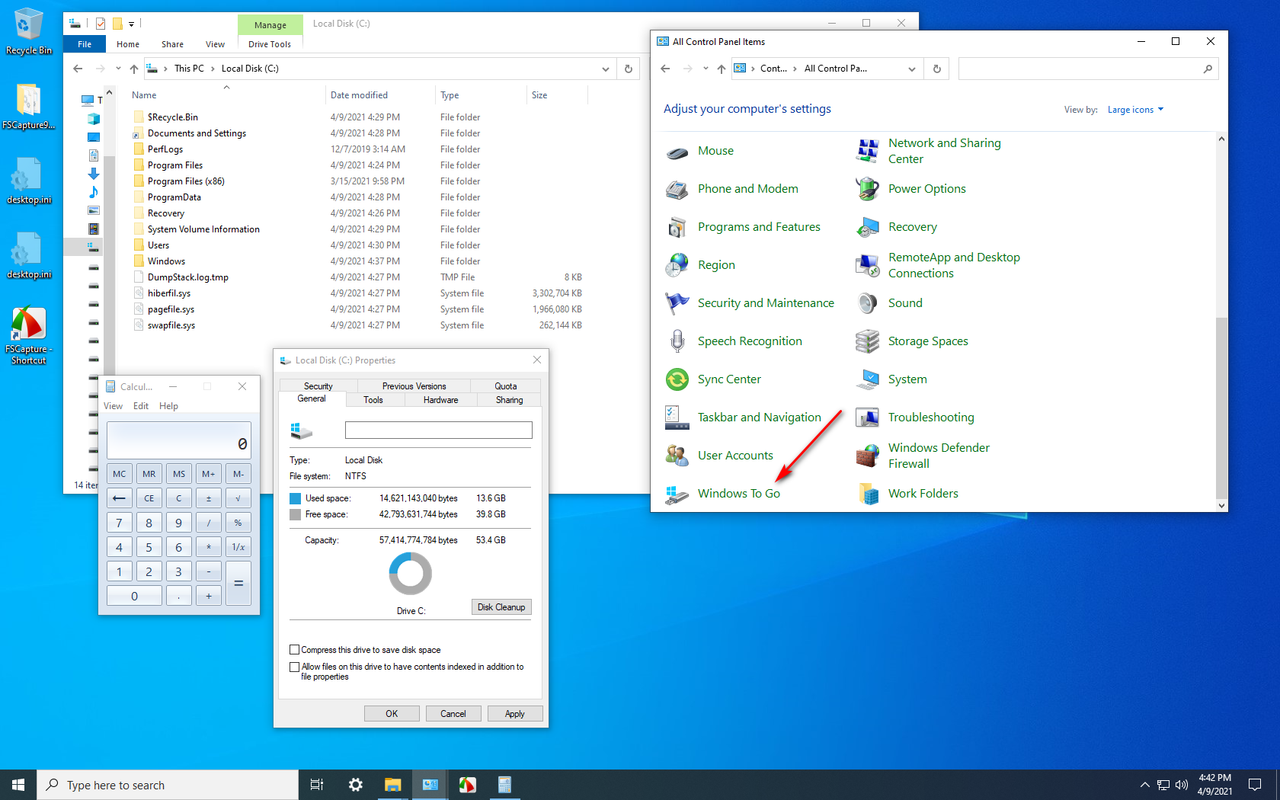The height and width of the screenshot is (800, 1280).
Task: Switch to the Hardware tab
Action: pos(441,400)
